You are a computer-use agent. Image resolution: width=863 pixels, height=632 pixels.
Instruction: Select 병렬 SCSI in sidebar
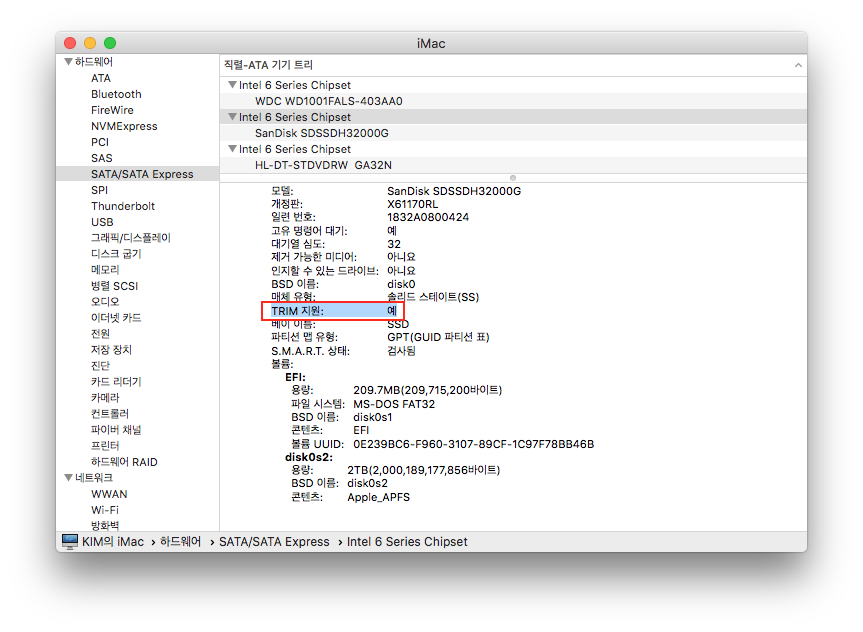[x=114, y=286]
